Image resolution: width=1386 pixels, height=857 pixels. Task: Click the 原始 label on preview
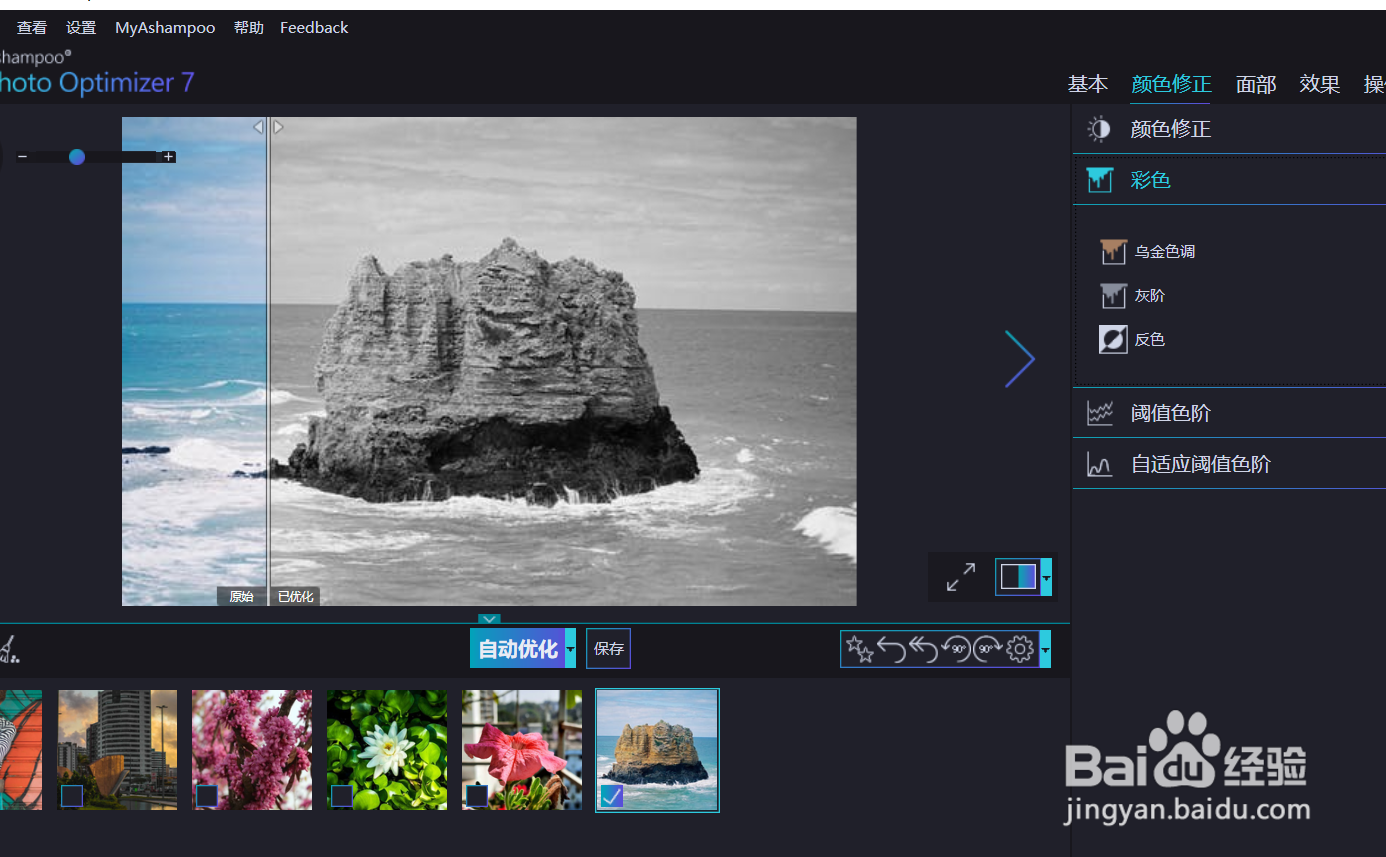click(x=241, y=597)
